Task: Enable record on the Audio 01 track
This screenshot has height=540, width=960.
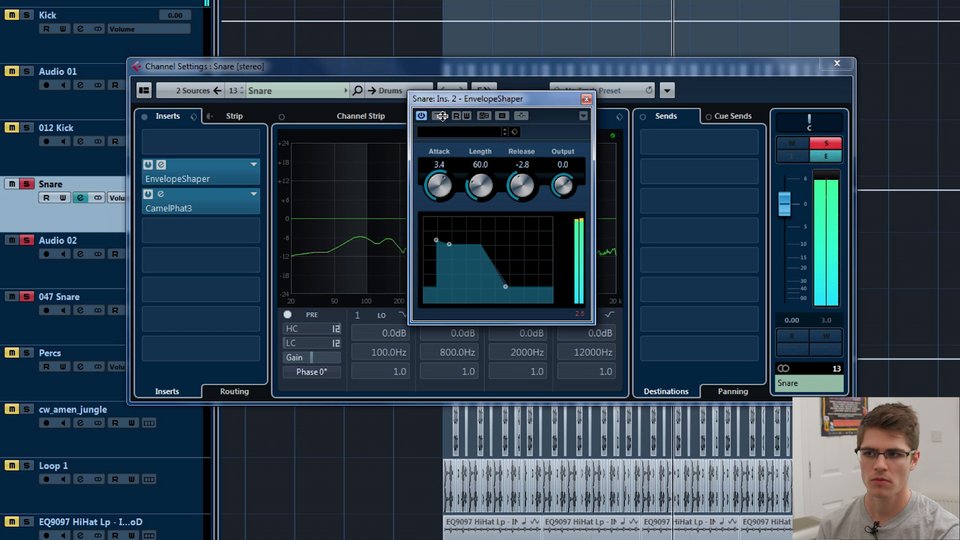Action: (x=46, y=85)
